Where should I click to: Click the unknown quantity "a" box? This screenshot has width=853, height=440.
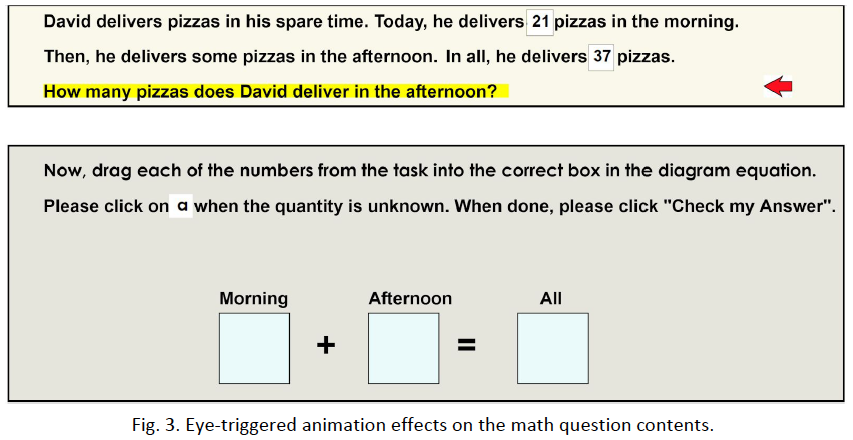(x=181, y=207)
